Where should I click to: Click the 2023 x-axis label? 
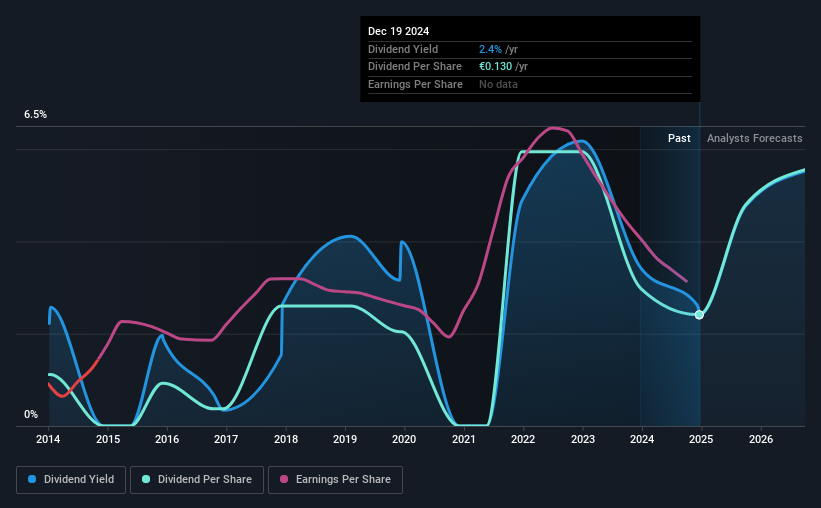583,439
